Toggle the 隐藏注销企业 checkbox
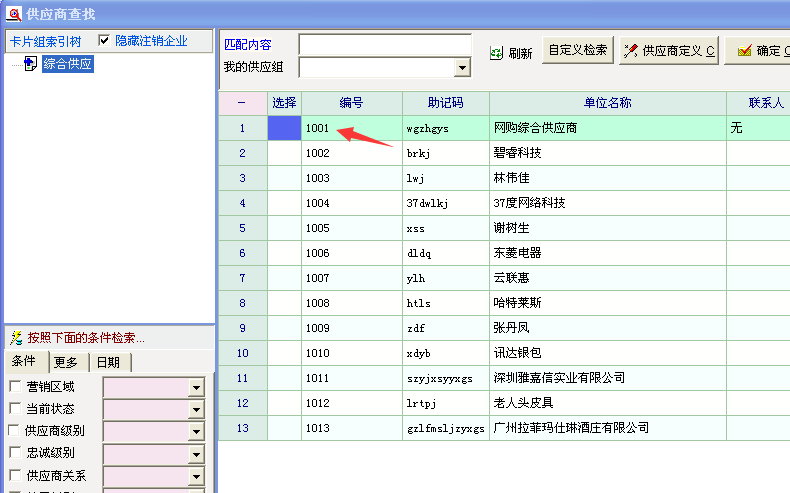This screenshot has width=790, height=493. [x=104, y=41]
